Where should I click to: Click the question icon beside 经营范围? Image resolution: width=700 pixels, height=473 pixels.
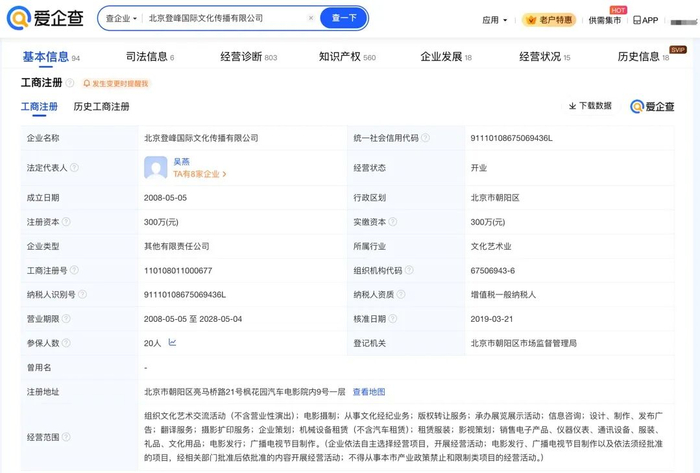66,436
